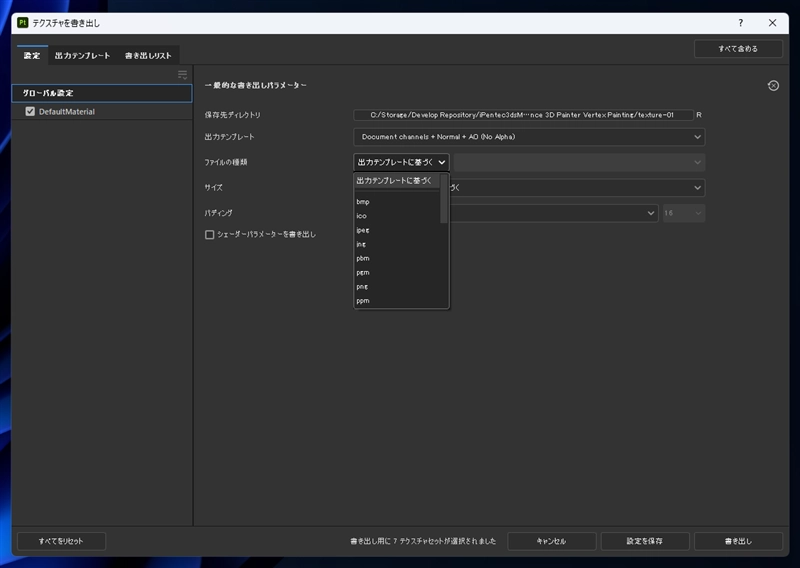Switch to the 書き出しリスト tab
The image size is (800, 568).
pos(148,55)
